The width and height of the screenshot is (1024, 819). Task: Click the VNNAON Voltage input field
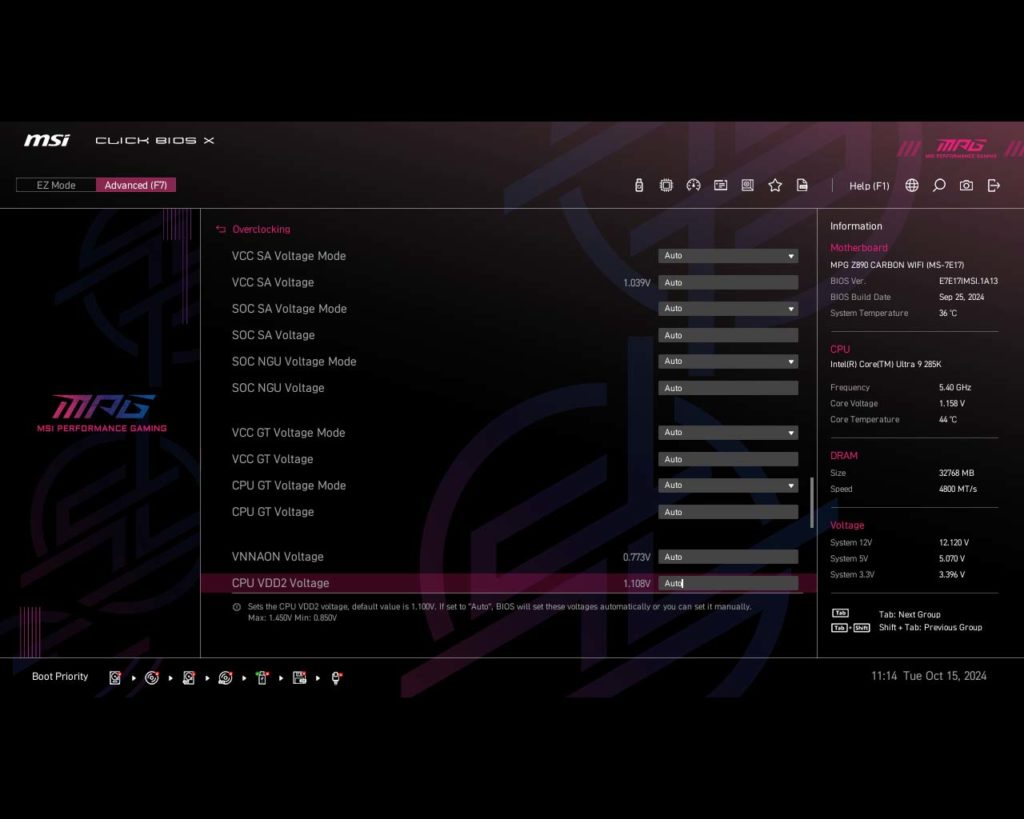[728, 557]
